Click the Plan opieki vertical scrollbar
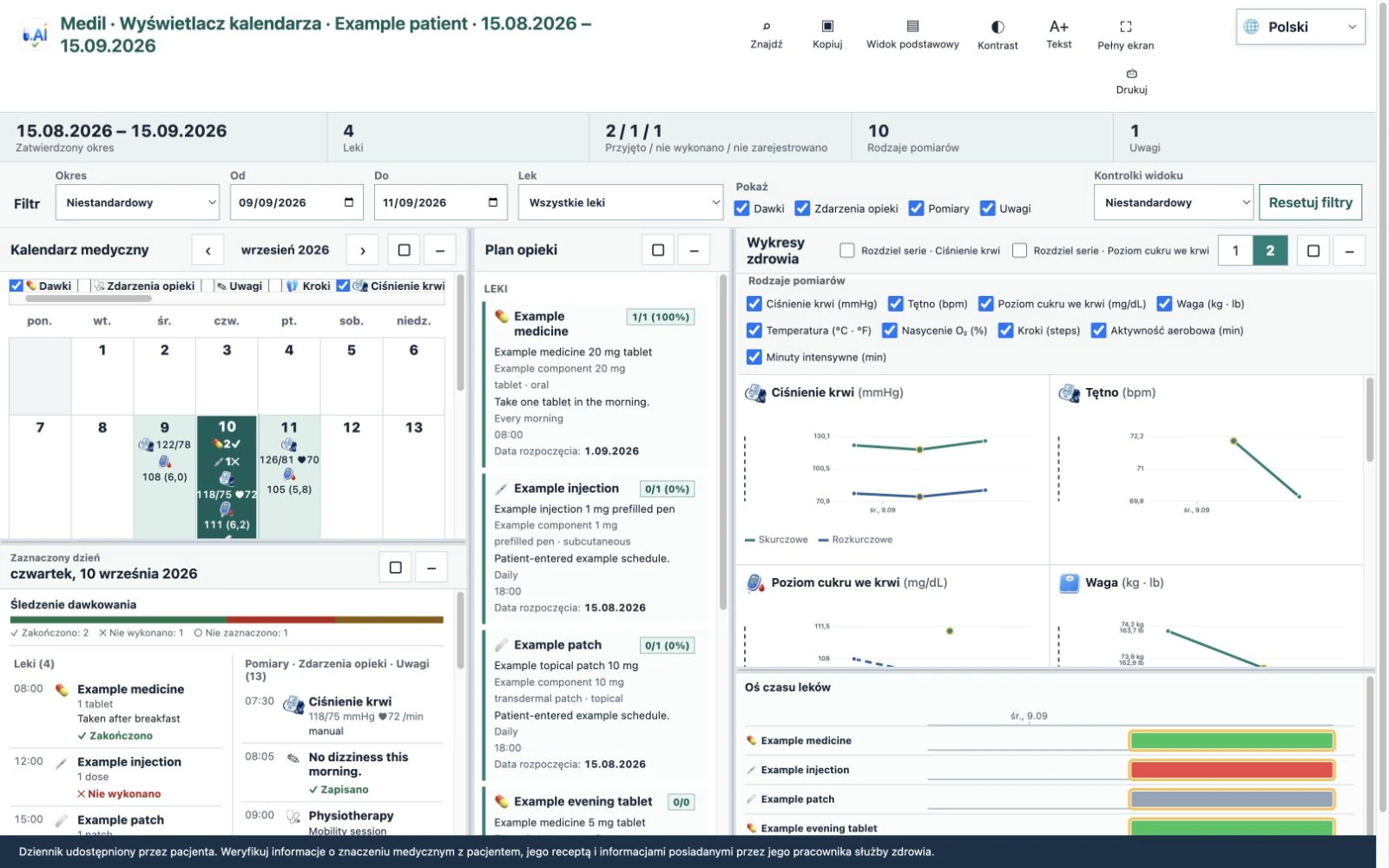Screen dimensions: 1389x868 [722, 443]
